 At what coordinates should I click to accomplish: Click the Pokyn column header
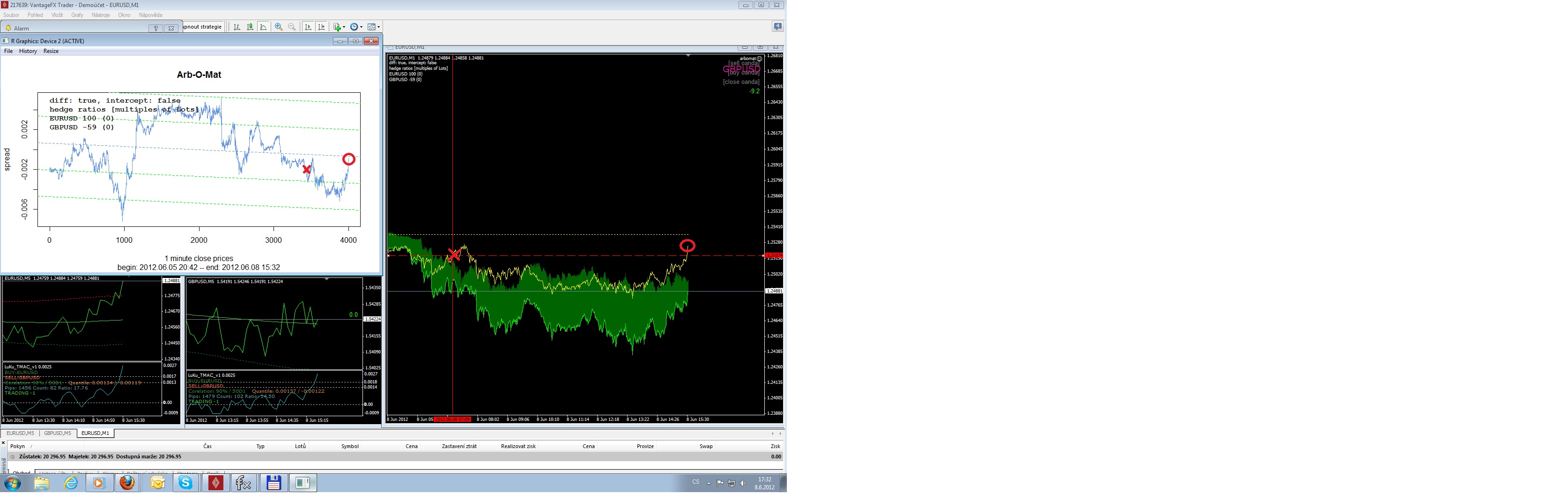click(18, 447)
